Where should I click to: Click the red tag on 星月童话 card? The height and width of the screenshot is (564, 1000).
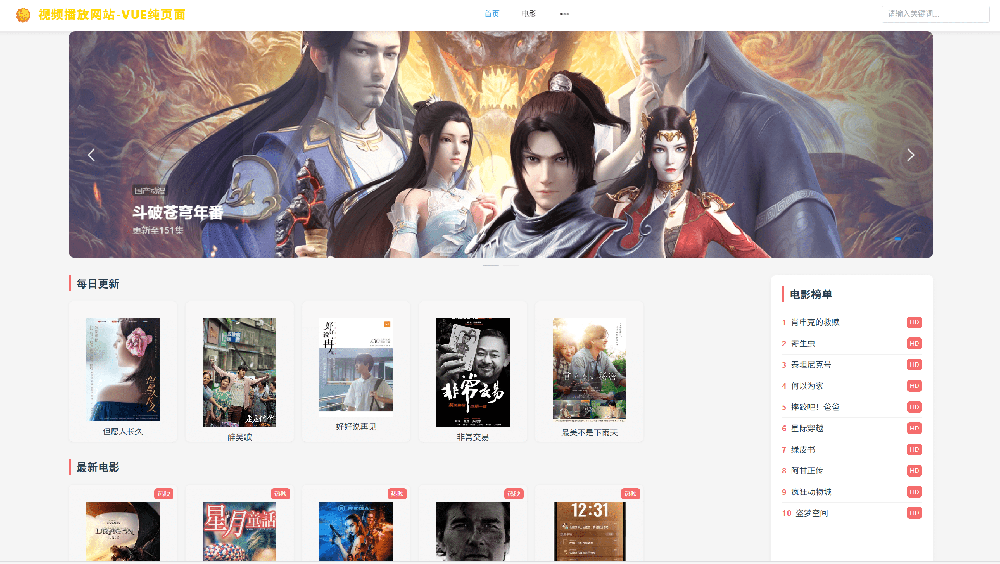click(281, 493)
